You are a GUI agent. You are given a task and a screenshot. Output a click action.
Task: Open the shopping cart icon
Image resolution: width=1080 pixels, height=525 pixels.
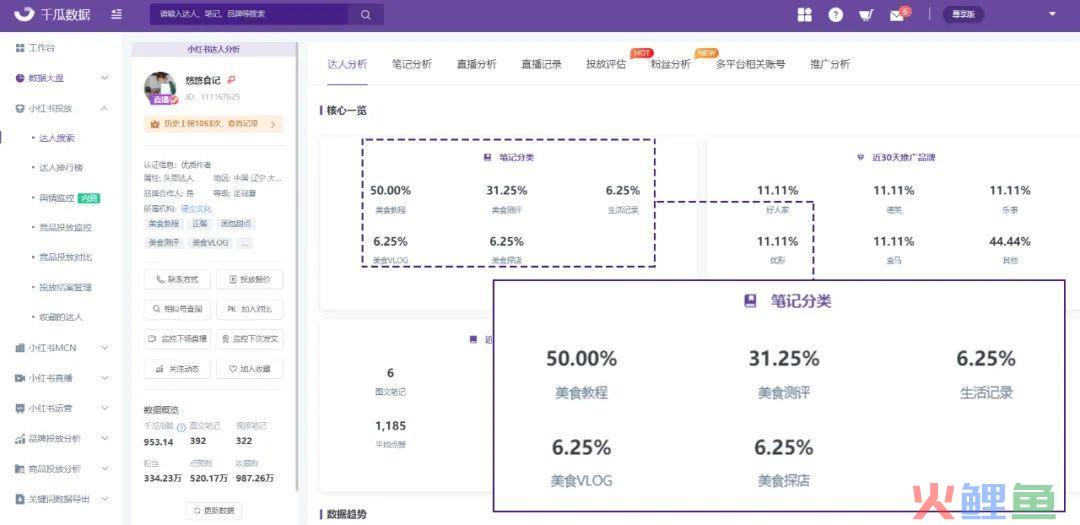[x=866, y=14]
